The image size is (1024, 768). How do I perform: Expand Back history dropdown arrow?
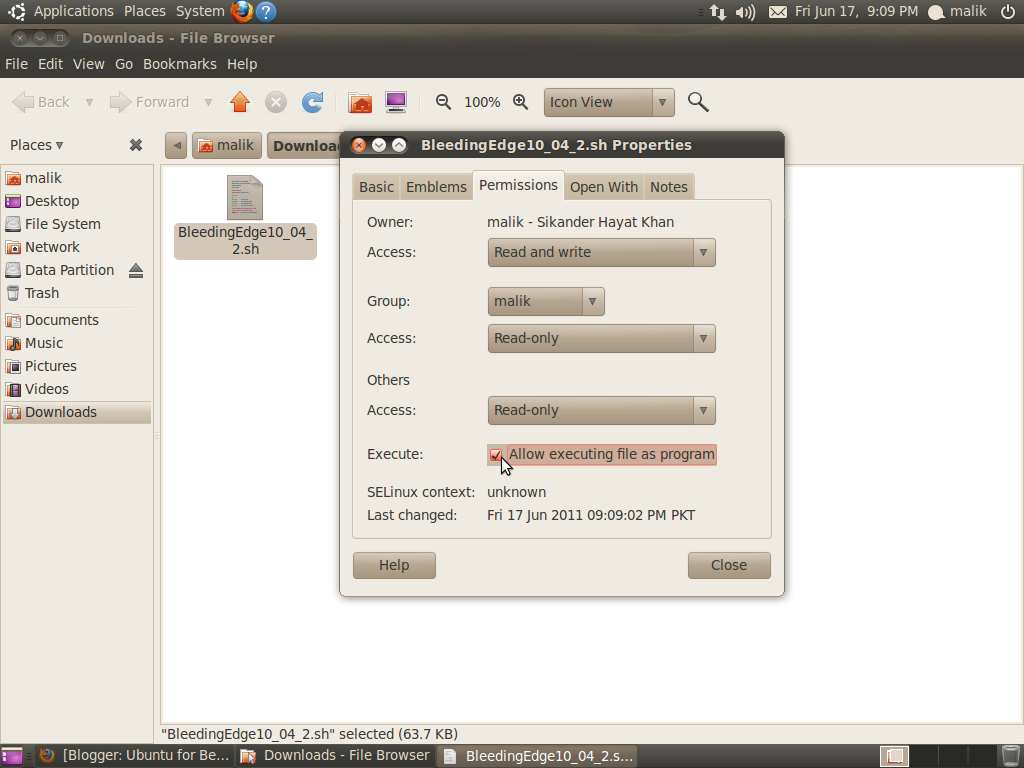tap(89, 103)
